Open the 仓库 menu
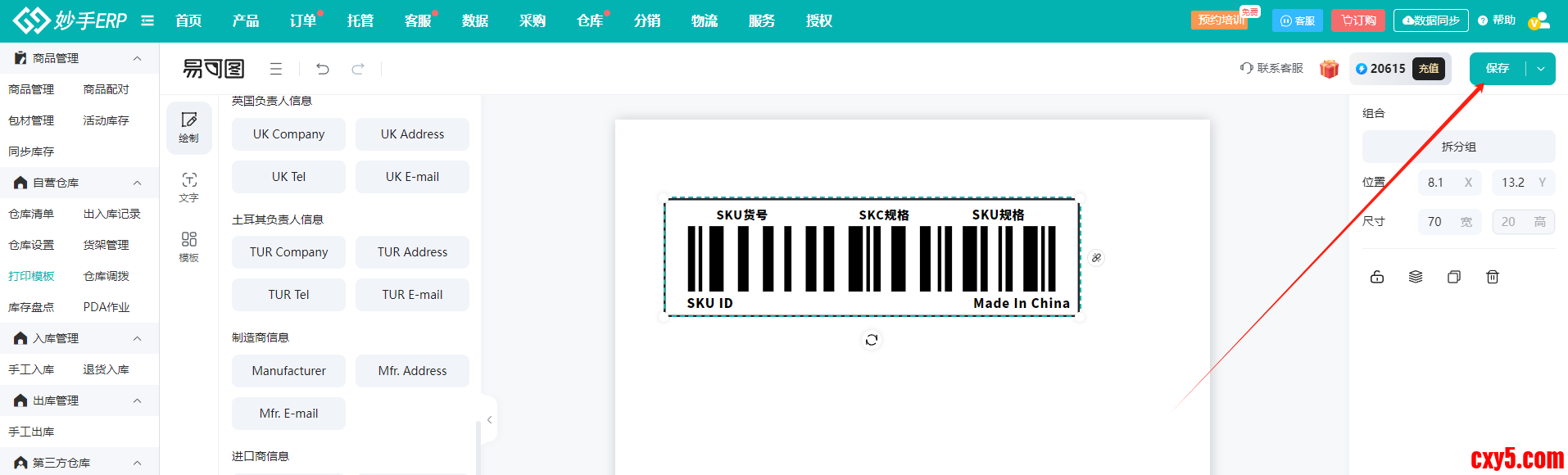1568x475 pixels. pyautogui.click(x=590, y=20)
